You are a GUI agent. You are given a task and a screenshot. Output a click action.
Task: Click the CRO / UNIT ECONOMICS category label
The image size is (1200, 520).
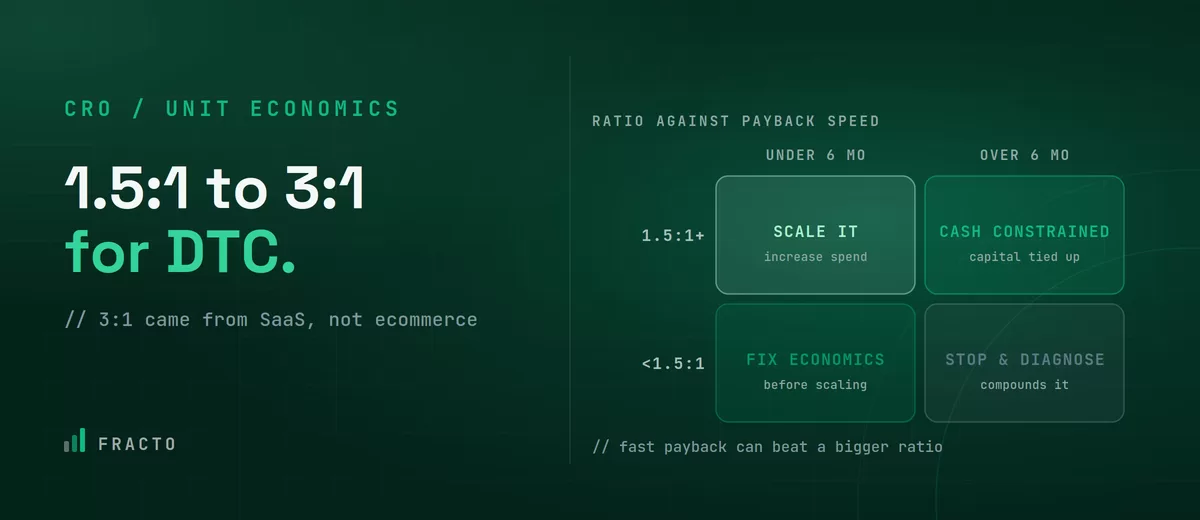click(x=232, y=109)
